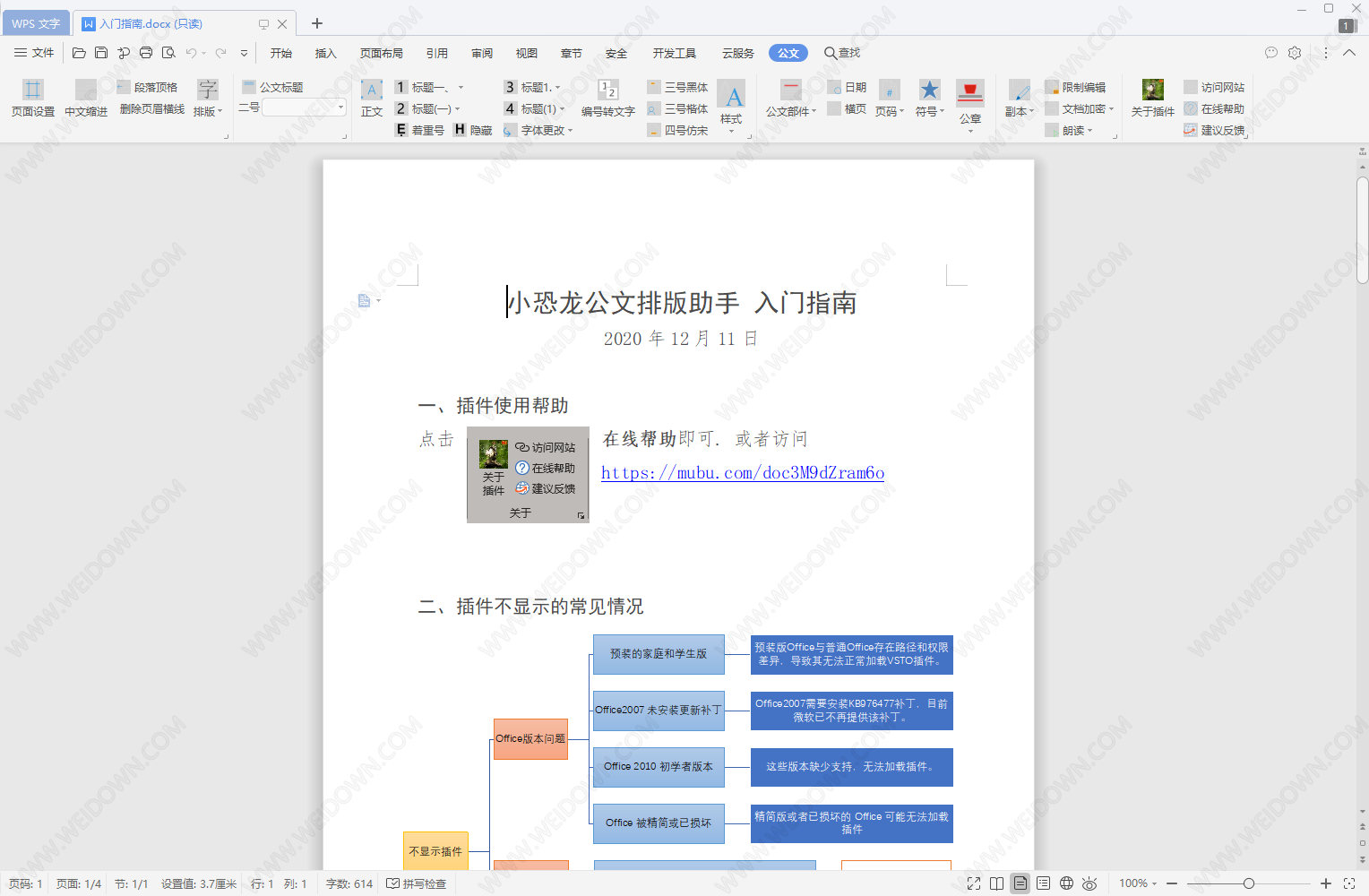Toggle eye protection mode in status bar
The image size is (1369, 896).
1089,883
